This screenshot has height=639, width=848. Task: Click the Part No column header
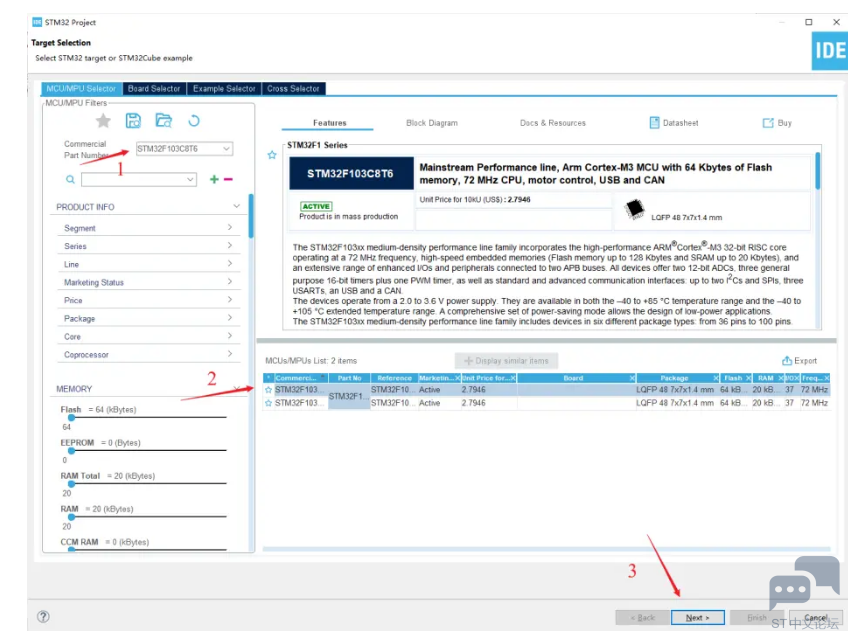(349, 378)
